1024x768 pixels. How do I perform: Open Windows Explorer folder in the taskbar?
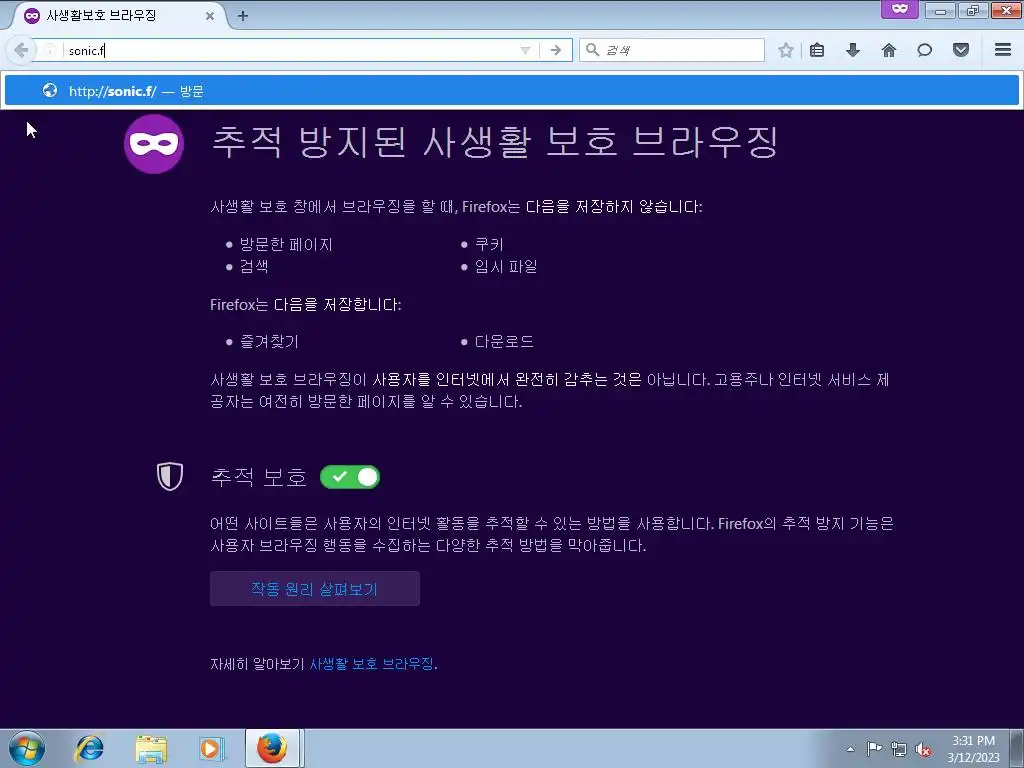coord(151,748)
